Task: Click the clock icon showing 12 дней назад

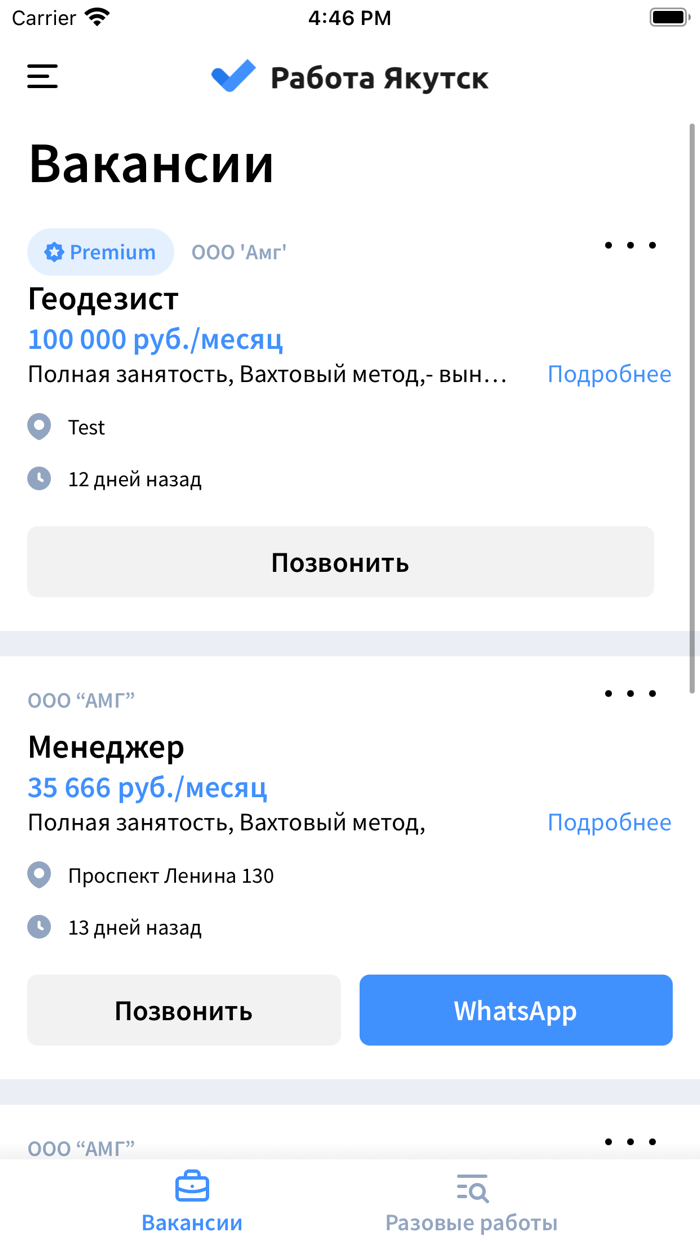Action: tap(38, 478)
